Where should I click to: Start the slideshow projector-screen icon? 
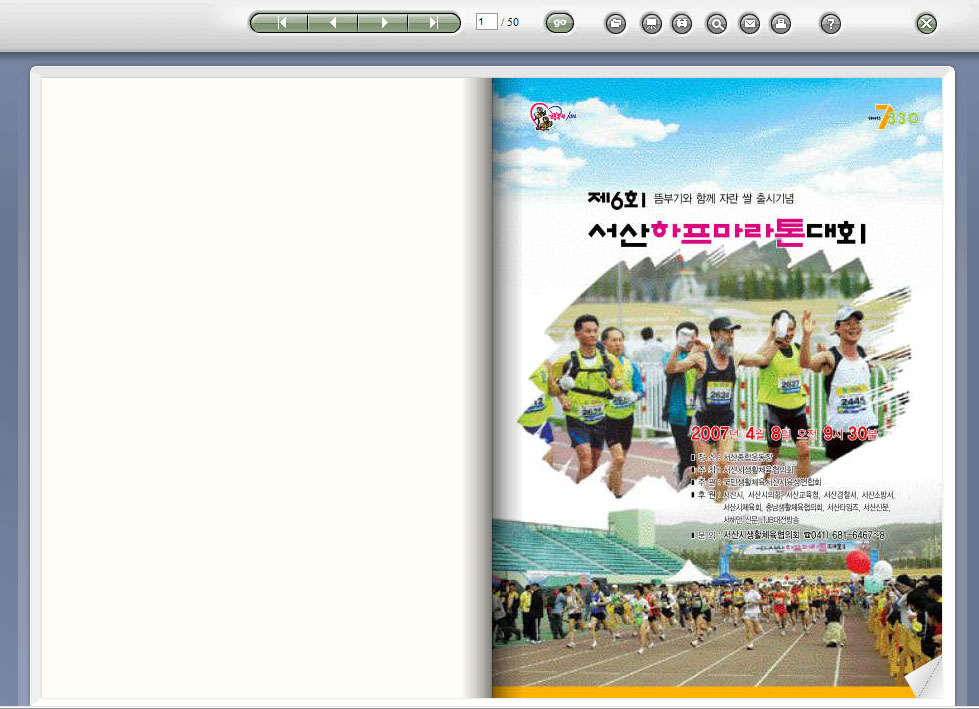pyautogui.click(x=651, y=24)
